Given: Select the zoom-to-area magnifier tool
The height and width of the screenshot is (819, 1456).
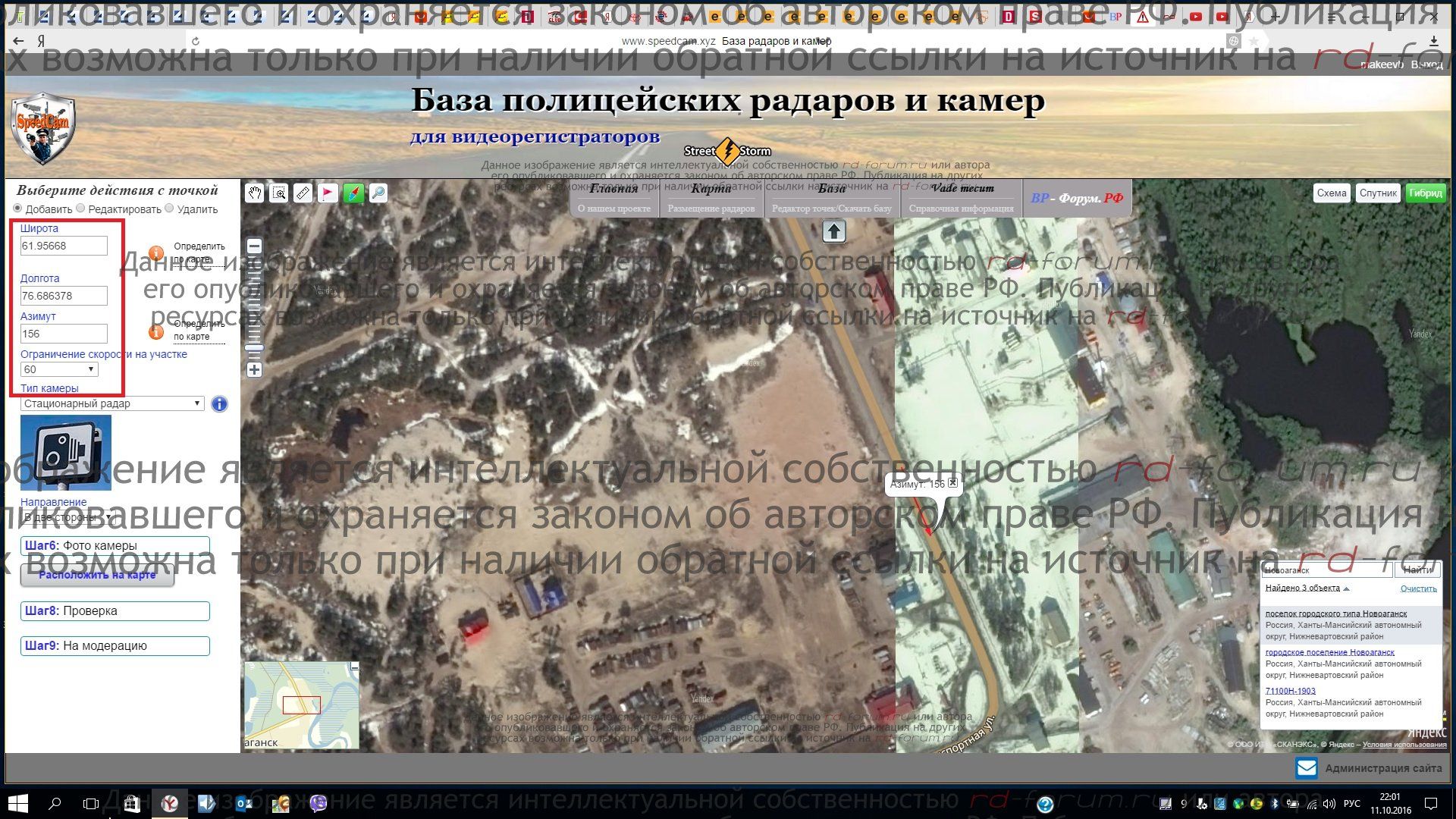Looking at the screenshot, I should 279,193.
